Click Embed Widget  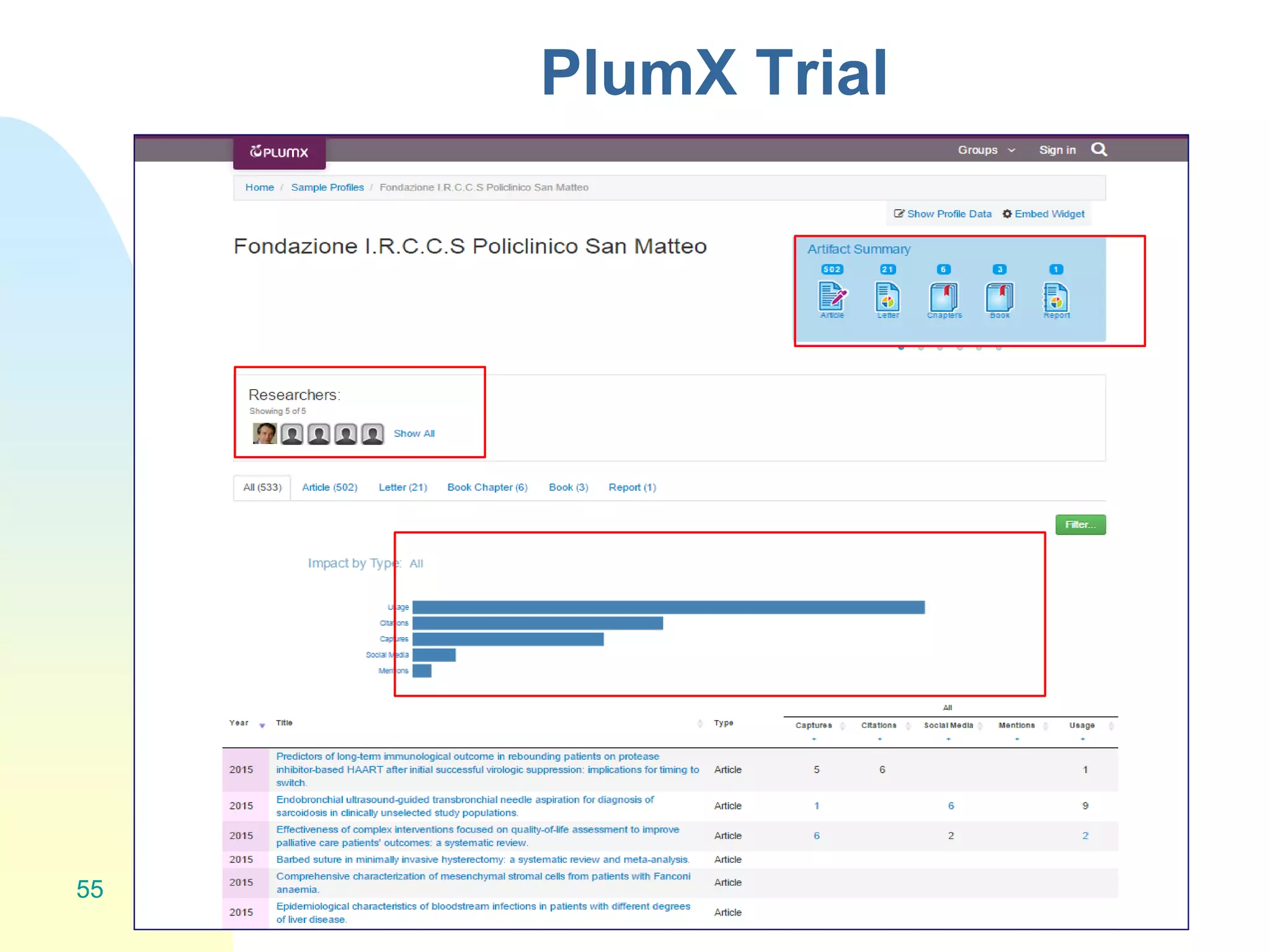[x=1044, y=214]
